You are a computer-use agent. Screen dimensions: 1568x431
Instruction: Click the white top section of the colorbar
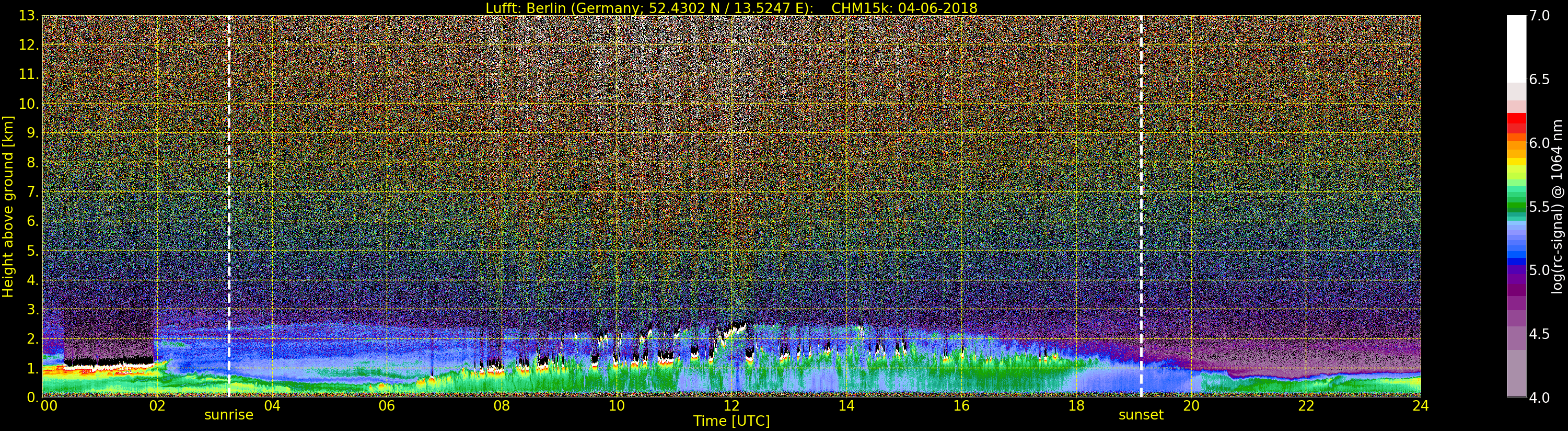(x=1516, y=49)
